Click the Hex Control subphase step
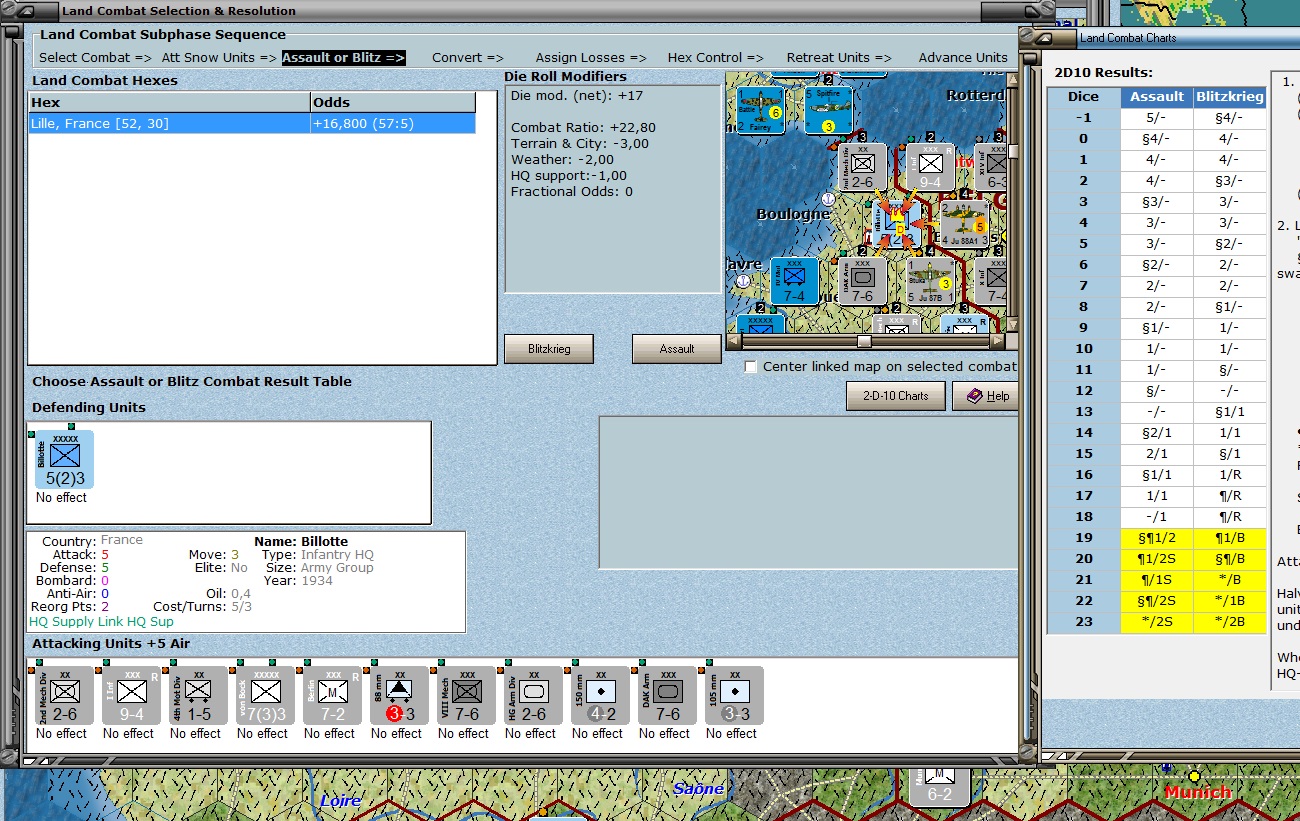Screen dimensions: 1300x821 pos(716,58)
